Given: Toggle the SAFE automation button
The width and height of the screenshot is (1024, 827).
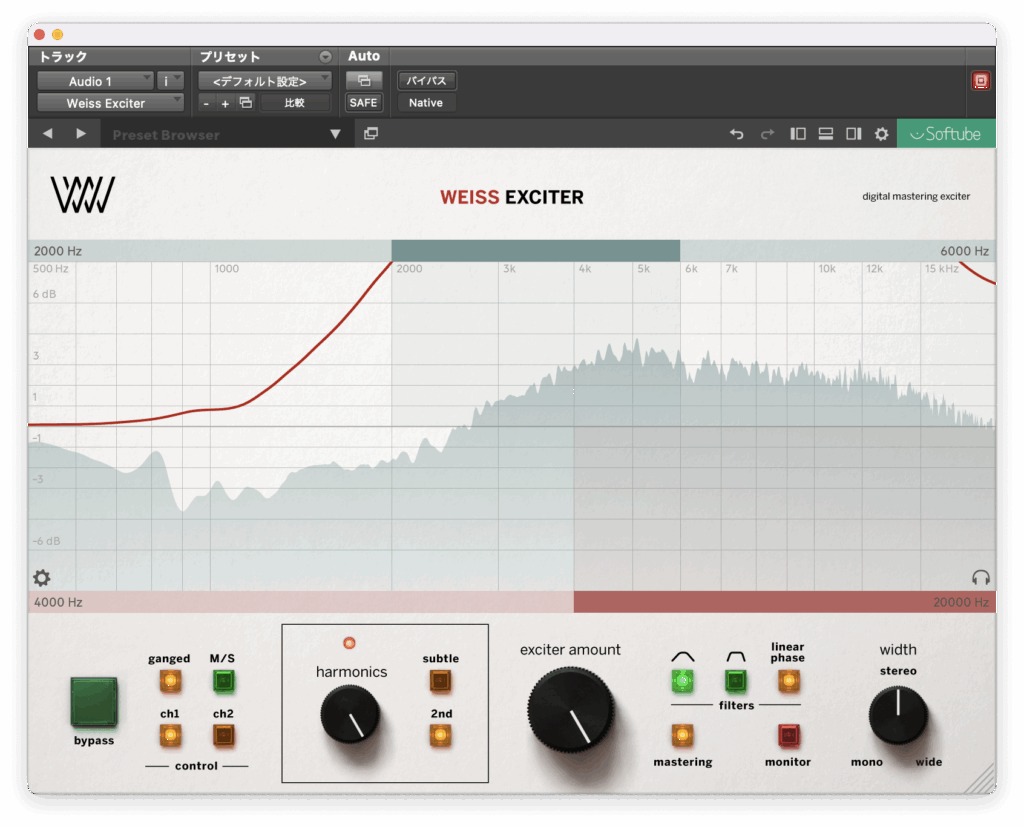Looking at the screenshot, I should (364, 103).
